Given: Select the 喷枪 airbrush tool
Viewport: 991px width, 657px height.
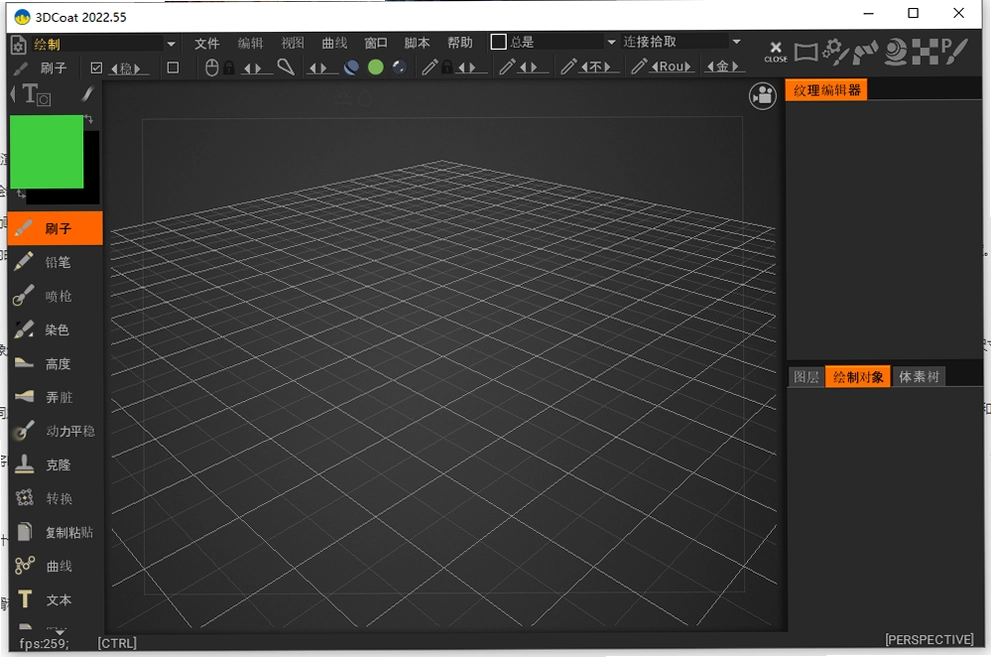Looking at the screenshot, I should click(x=55, y=296).
